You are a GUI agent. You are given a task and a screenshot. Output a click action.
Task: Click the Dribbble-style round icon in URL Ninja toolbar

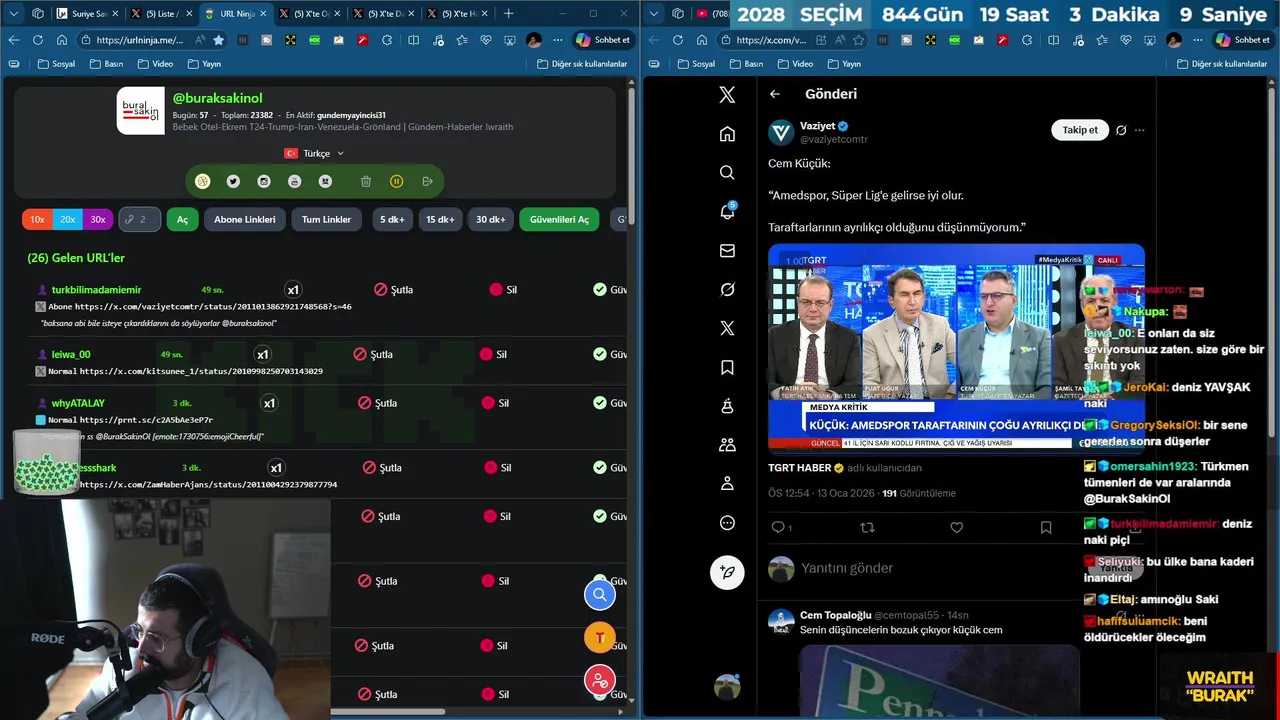pos(203,181)
